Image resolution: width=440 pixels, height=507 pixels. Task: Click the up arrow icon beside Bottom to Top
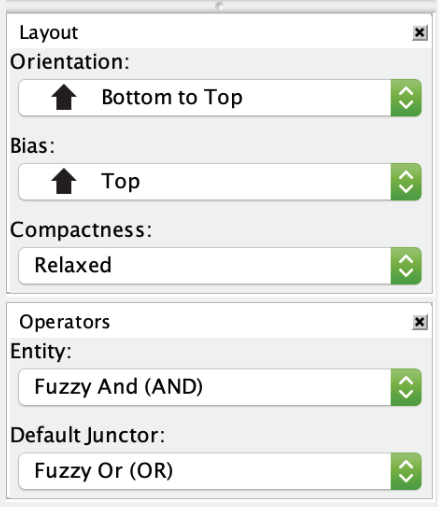tap(64, 97)
